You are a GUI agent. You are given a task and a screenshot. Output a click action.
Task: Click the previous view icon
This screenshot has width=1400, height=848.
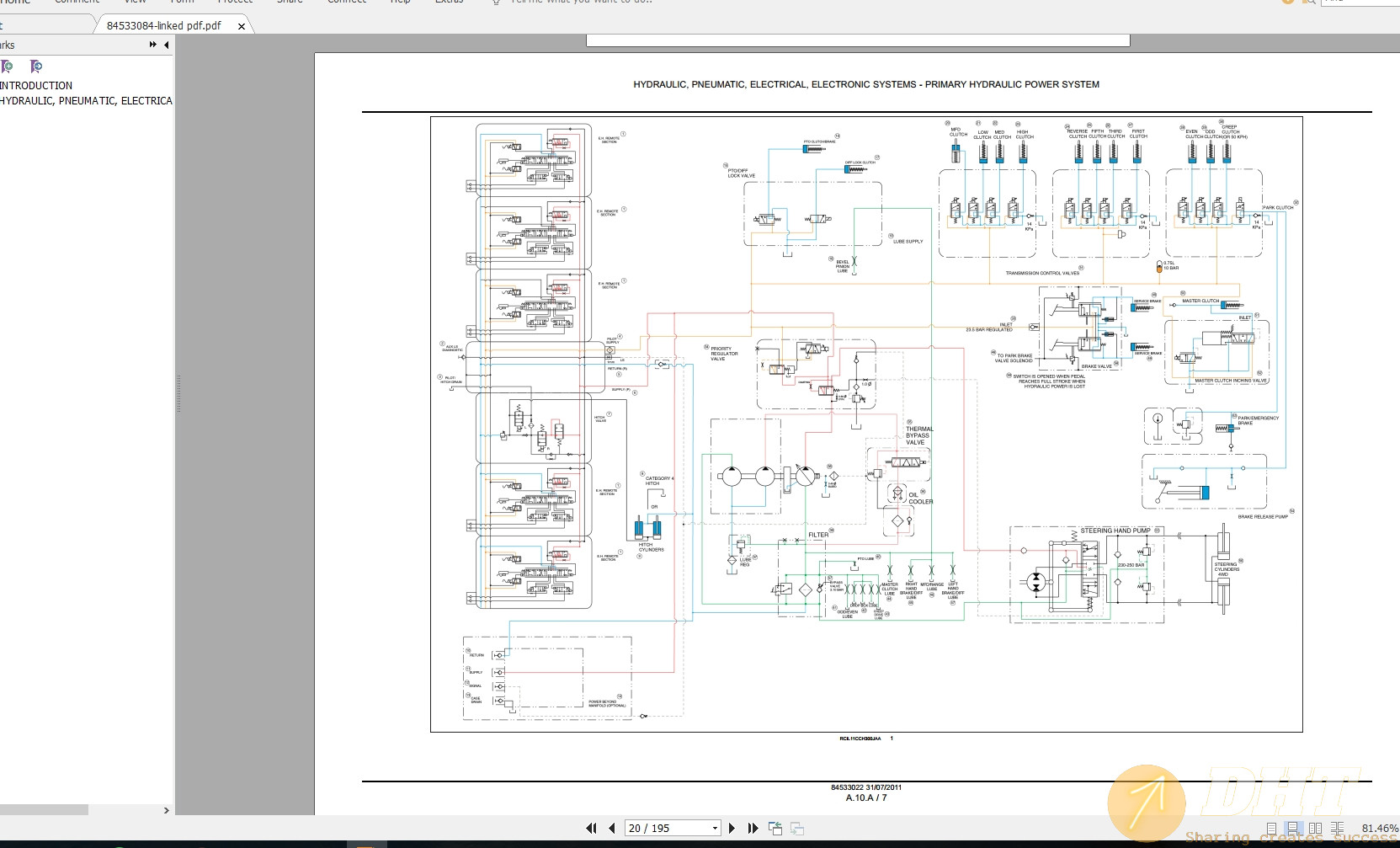[775, 829]
